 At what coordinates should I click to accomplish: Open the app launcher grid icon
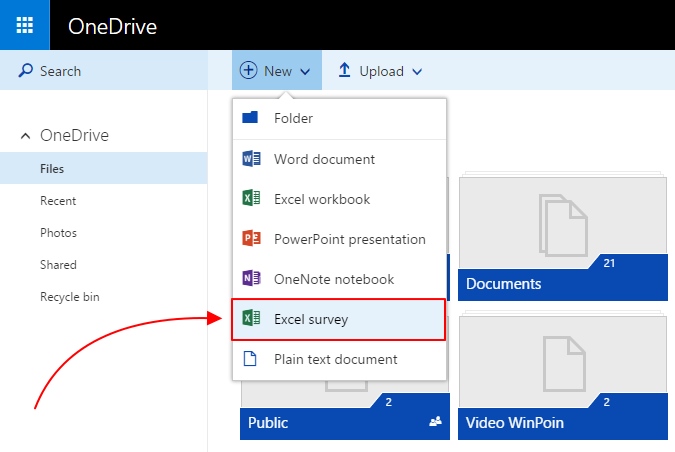tap(25, 25)
